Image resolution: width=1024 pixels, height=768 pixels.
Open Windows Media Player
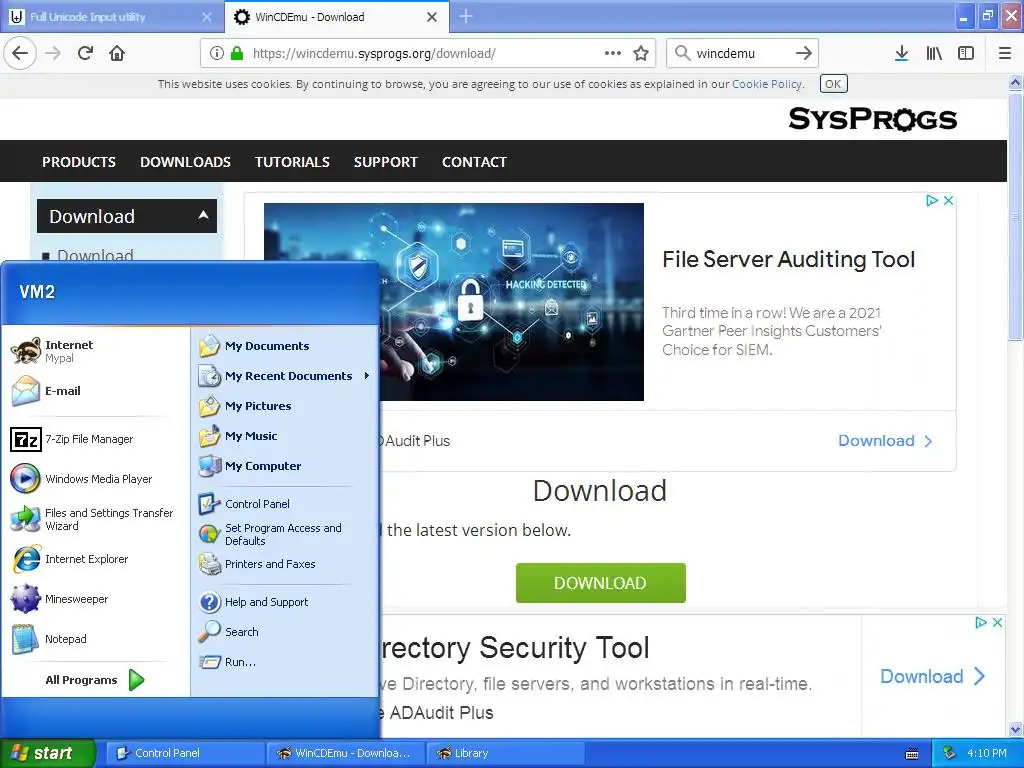95,479
